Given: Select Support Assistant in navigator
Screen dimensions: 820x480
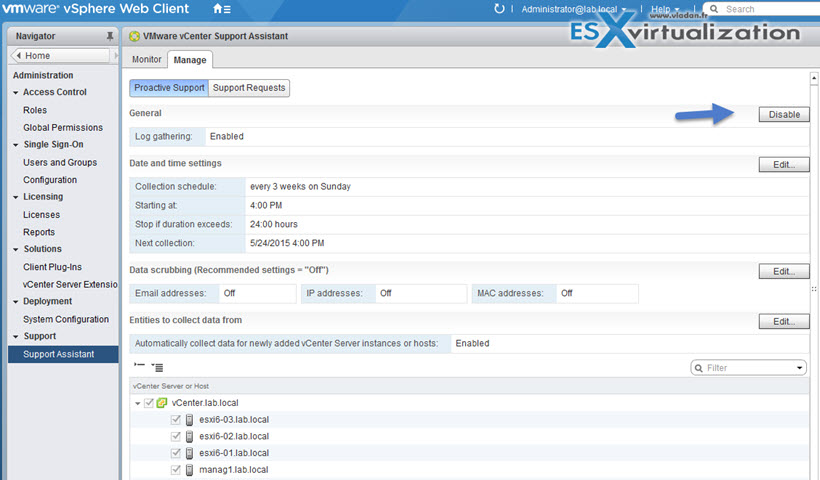Looking at the screenshot, I should [63, 354].
